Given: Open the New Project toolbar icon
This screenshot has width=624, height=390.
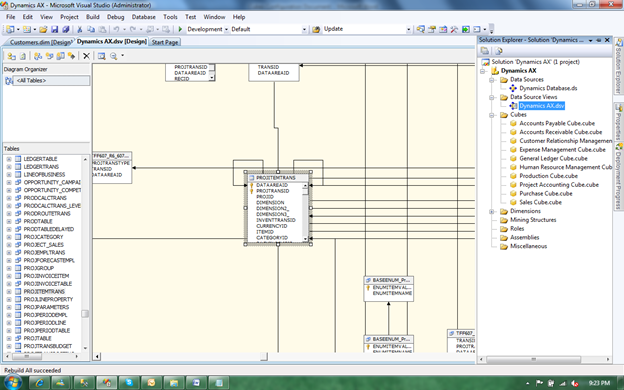Looking at the screenshot, I should (x=10, y=29).
